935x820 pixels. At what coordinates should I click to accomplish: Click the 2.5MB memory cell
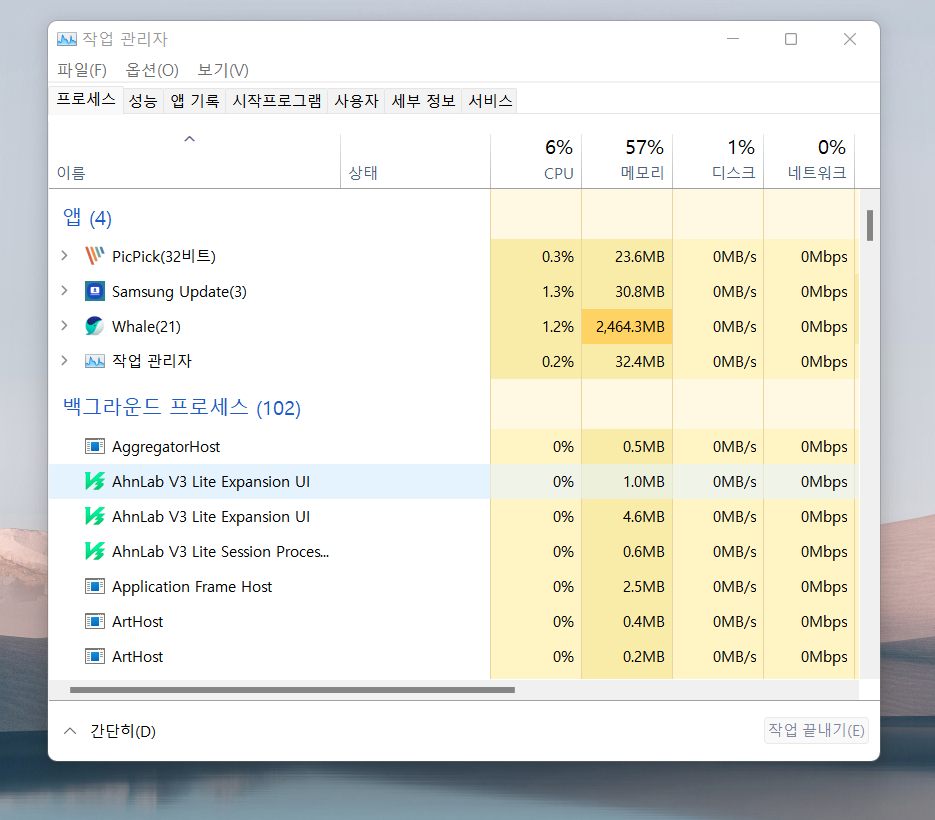click(x=627, y=587)
